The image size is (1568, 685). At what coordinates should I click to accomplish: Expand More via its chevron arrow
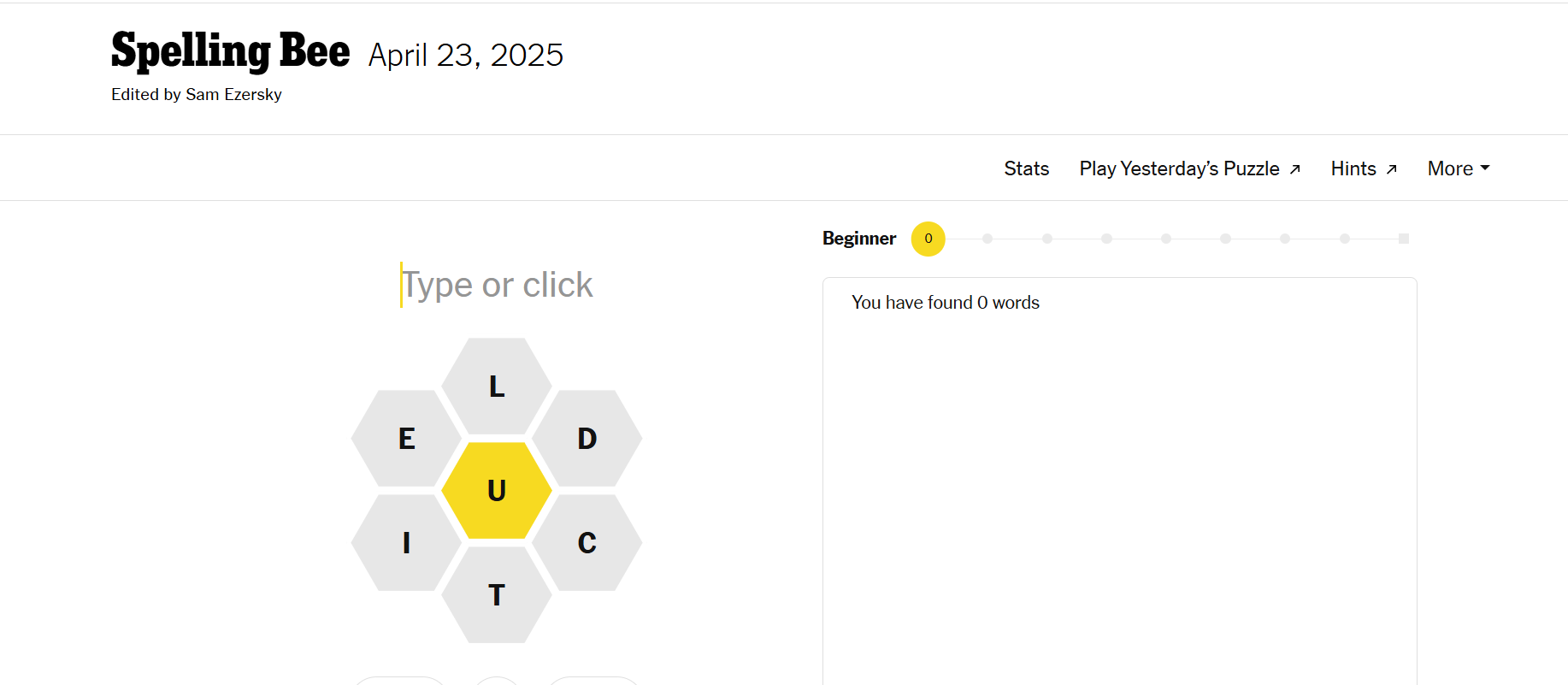[x=1485, y=168]
